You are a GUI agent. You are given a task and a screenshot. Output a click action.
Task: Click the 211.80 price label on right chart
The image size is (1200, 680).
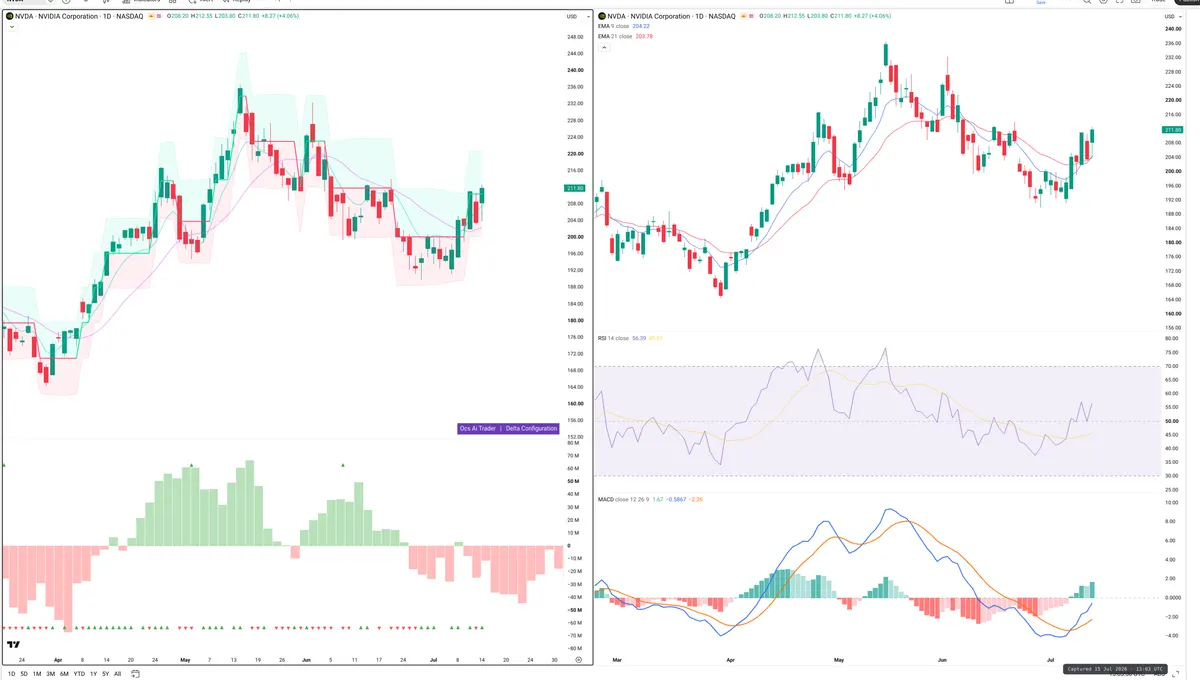coord(1173,130)
